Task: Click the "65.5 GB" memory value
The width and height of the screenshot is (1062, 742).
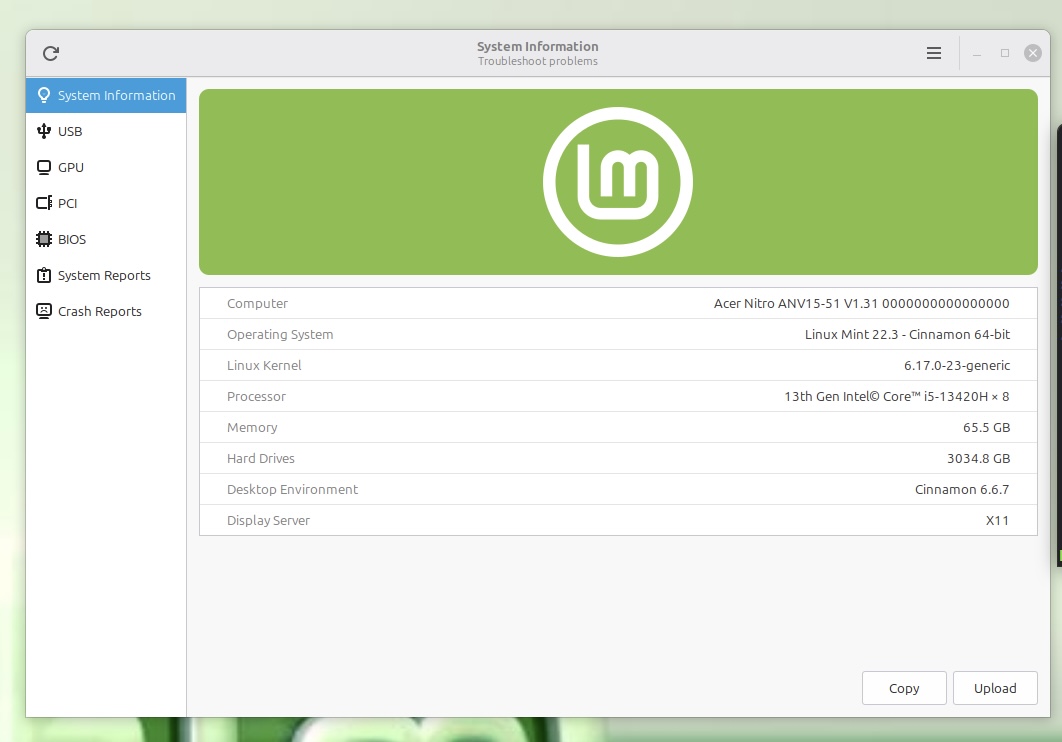Action: click(986, 428)
